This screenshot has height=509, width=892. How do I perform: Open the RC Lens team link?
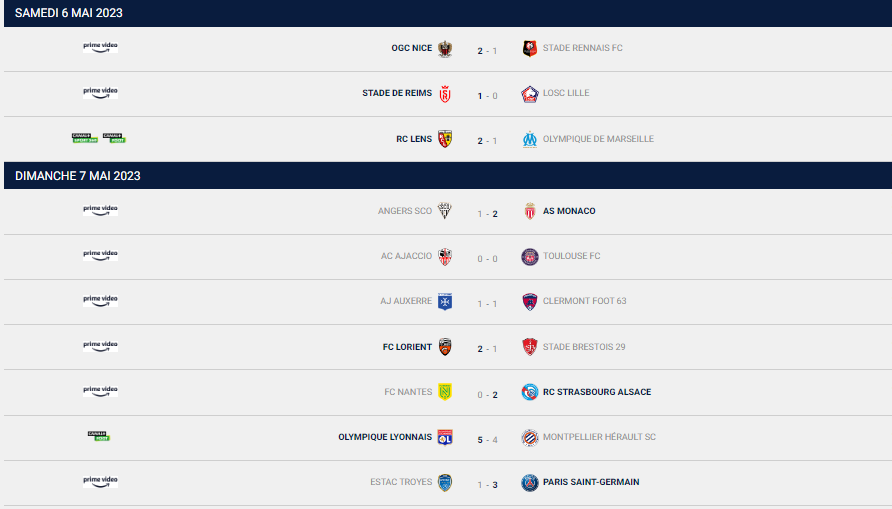(414, 139)
